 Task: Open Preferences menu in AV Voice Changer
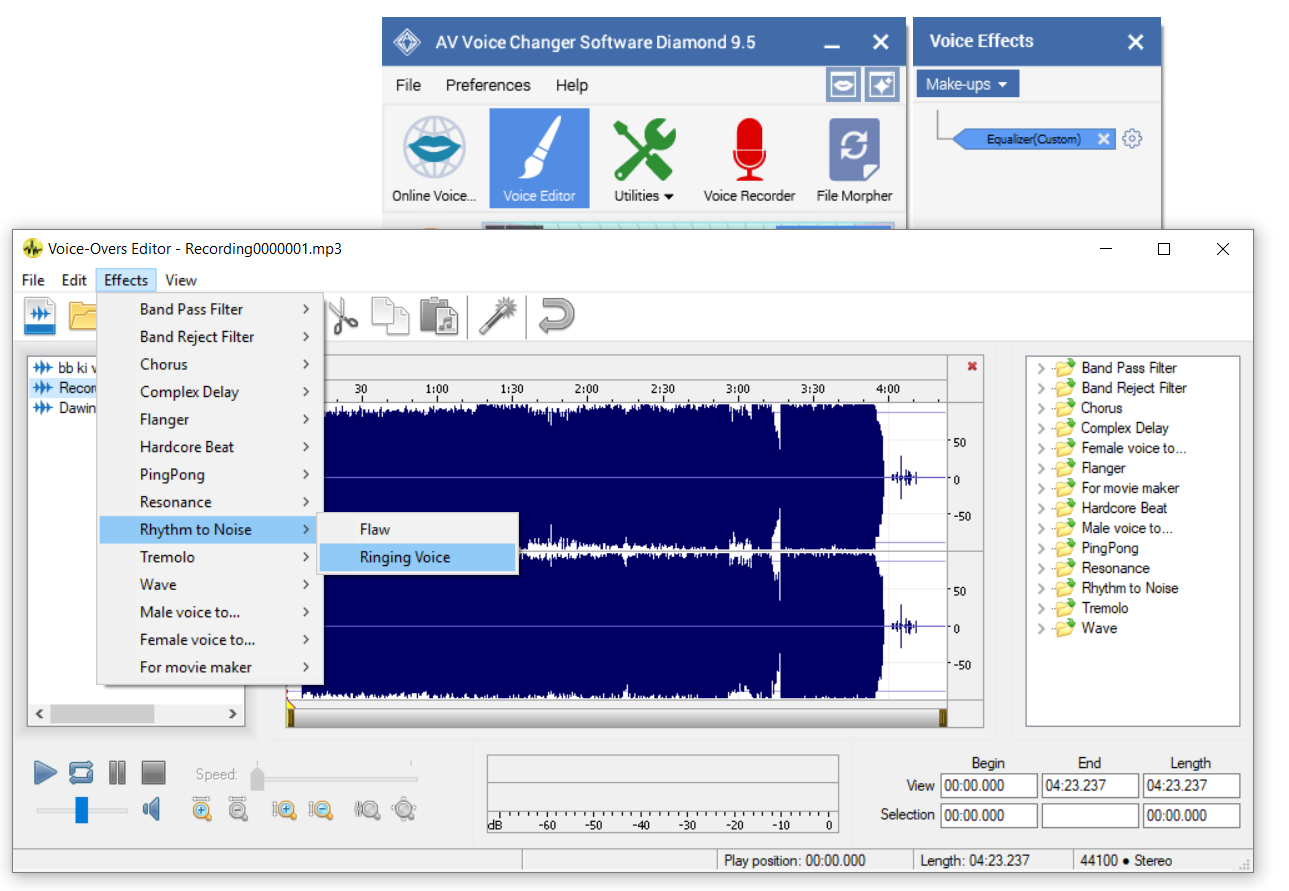point(488,85)
